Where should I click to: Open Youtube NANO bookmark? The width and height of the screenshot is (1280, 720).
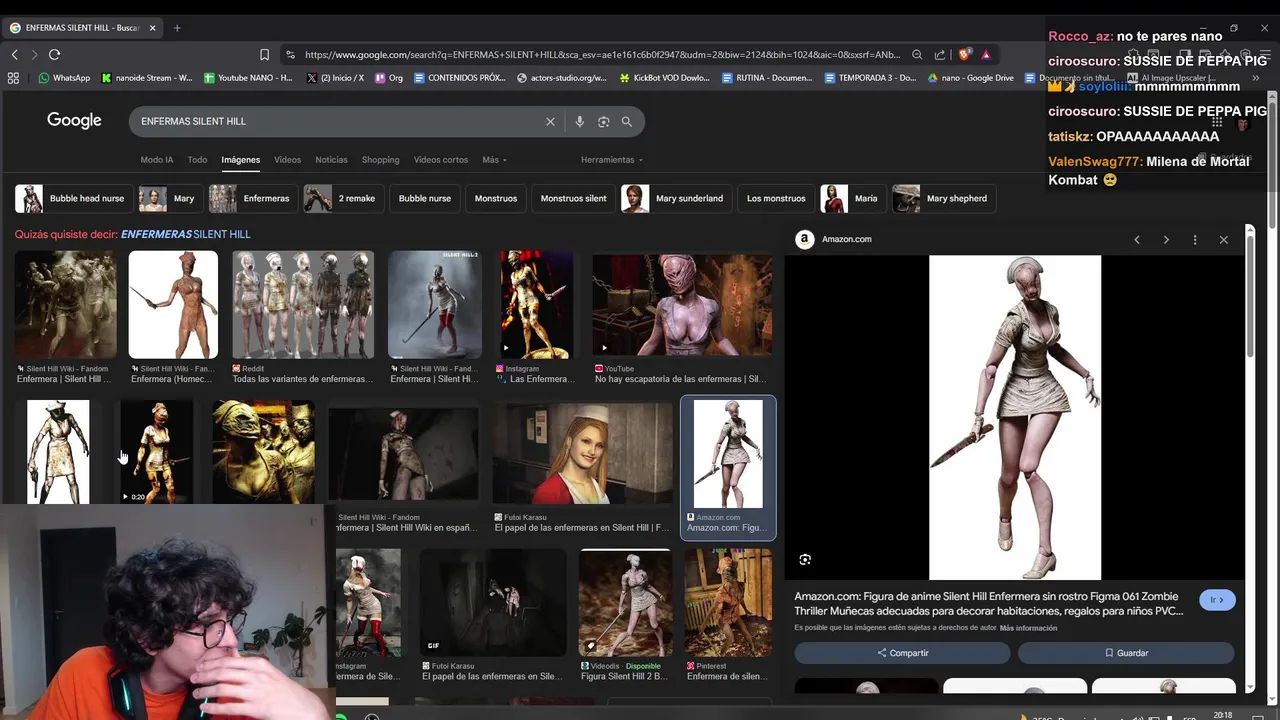click(247, 78)
